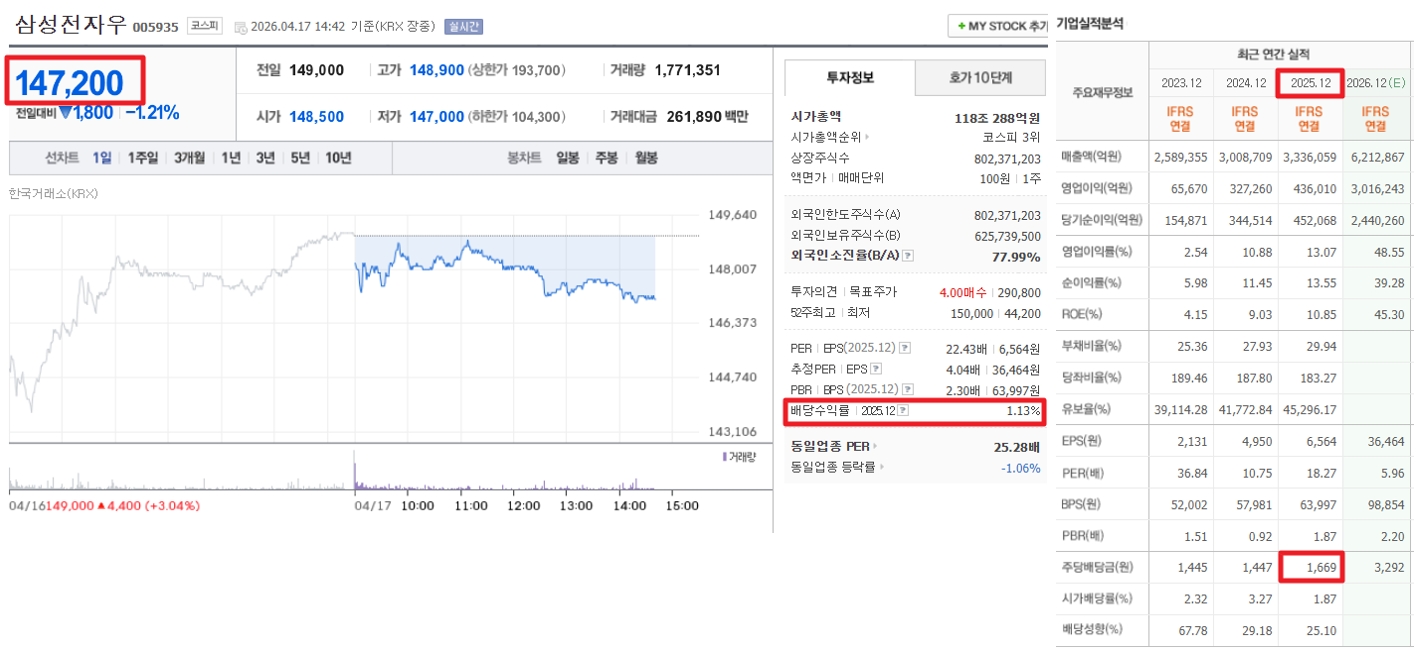Click the help icon beside 외국인소진율(B/A)
This screenshot has width=1426, height=657.
pos(908,256)
